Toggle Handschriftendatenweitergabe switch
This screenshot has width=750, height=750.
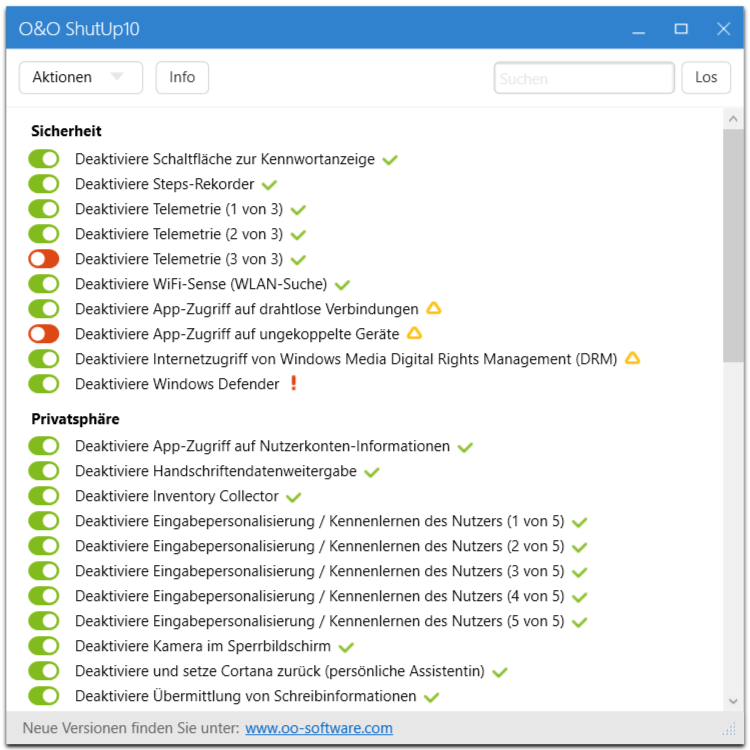pyautogui.click(x=44, y=471)
